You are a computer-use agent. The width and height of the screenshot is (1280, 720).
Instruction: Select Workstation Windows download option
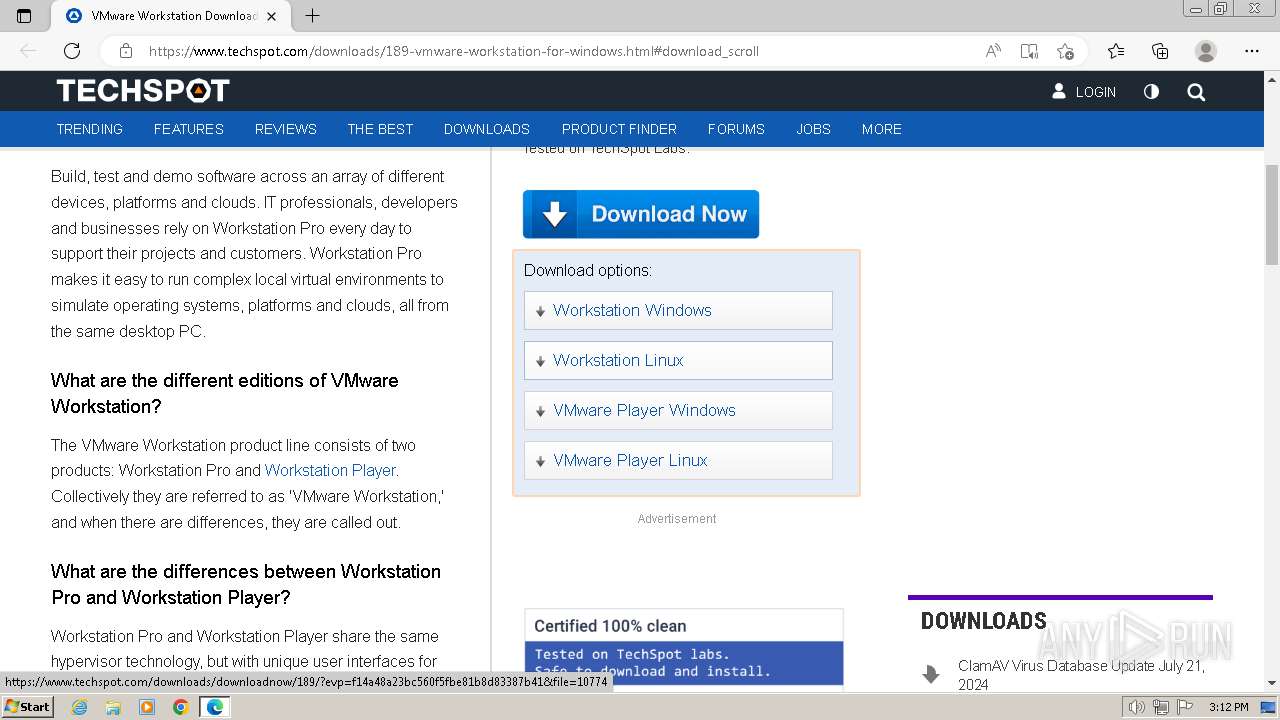point(678,310)
